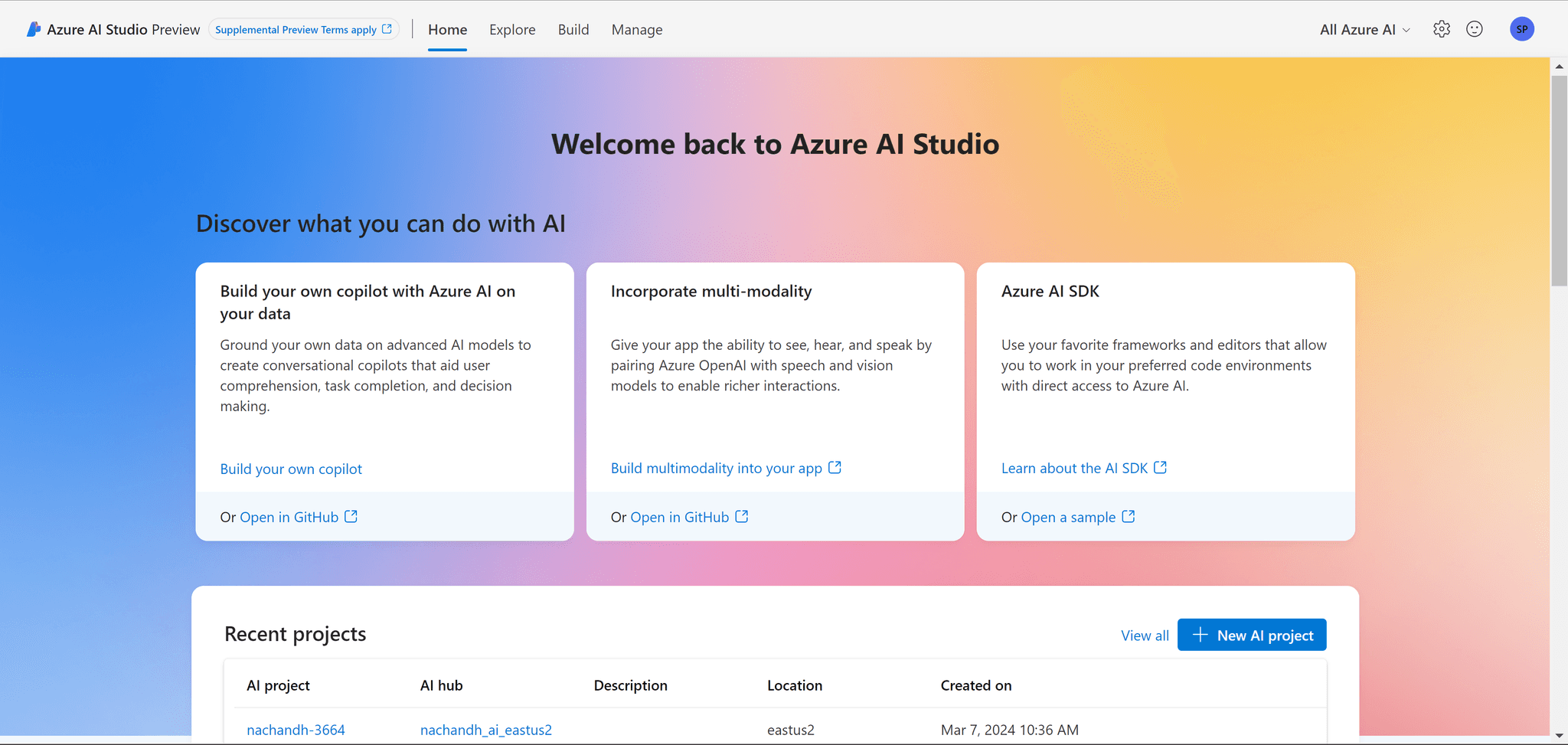Click external icon beside Open a sample

(1129, 516)
